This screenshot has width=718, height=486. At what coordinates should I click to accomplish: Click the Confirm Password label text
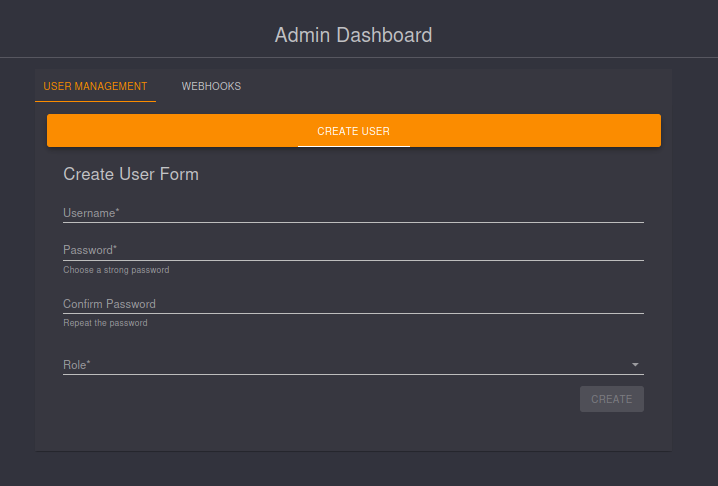(109, 304)
